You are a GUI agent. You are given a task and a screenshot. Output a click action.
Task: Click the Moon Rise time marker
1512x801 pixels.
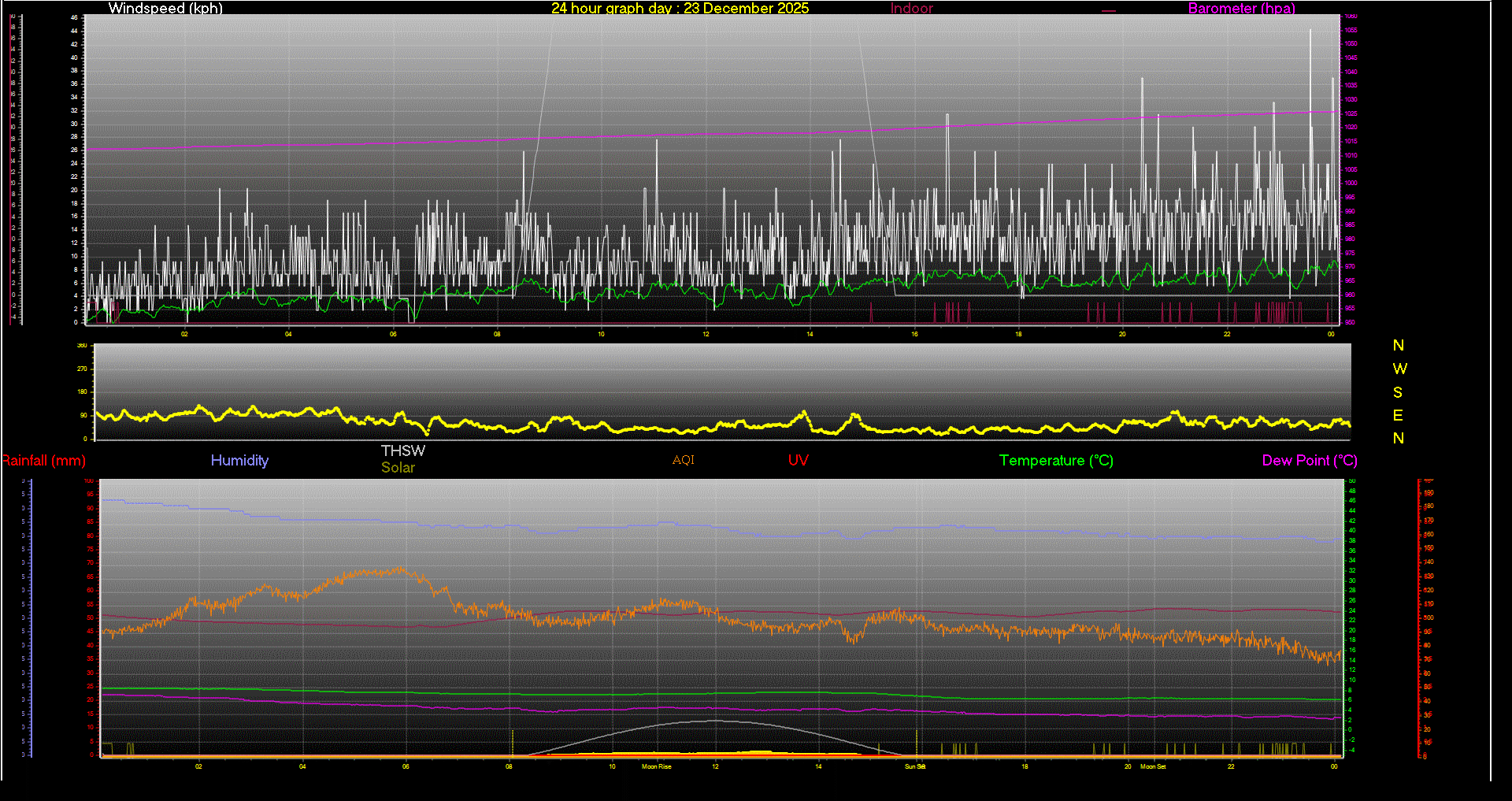(656, 766)
